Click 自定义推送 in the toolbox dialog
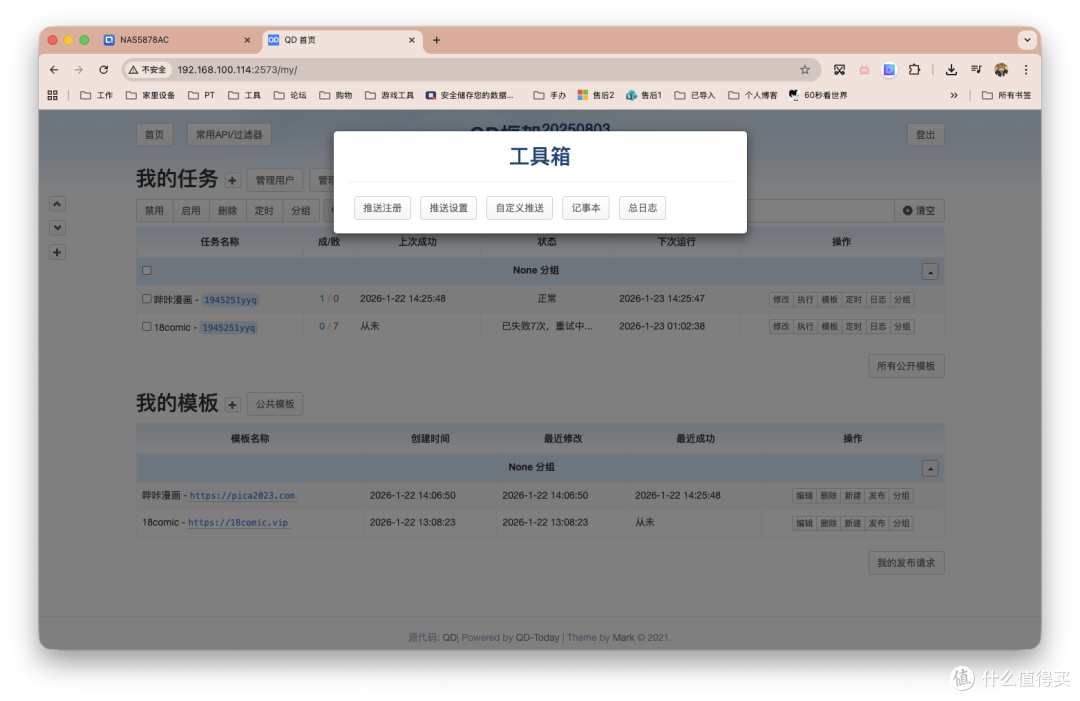The width and height of the screenshot is (1080, 701). coord(520,208)
